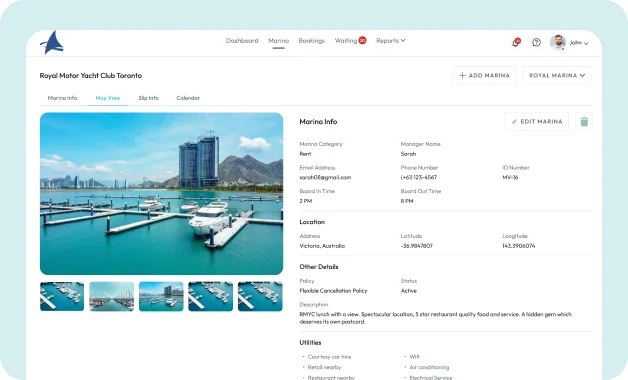Image resolution: width=628 pixels, height=380 pixels.
Task: Click the Board In Time value 2 PM
Action: pos(306,201)
